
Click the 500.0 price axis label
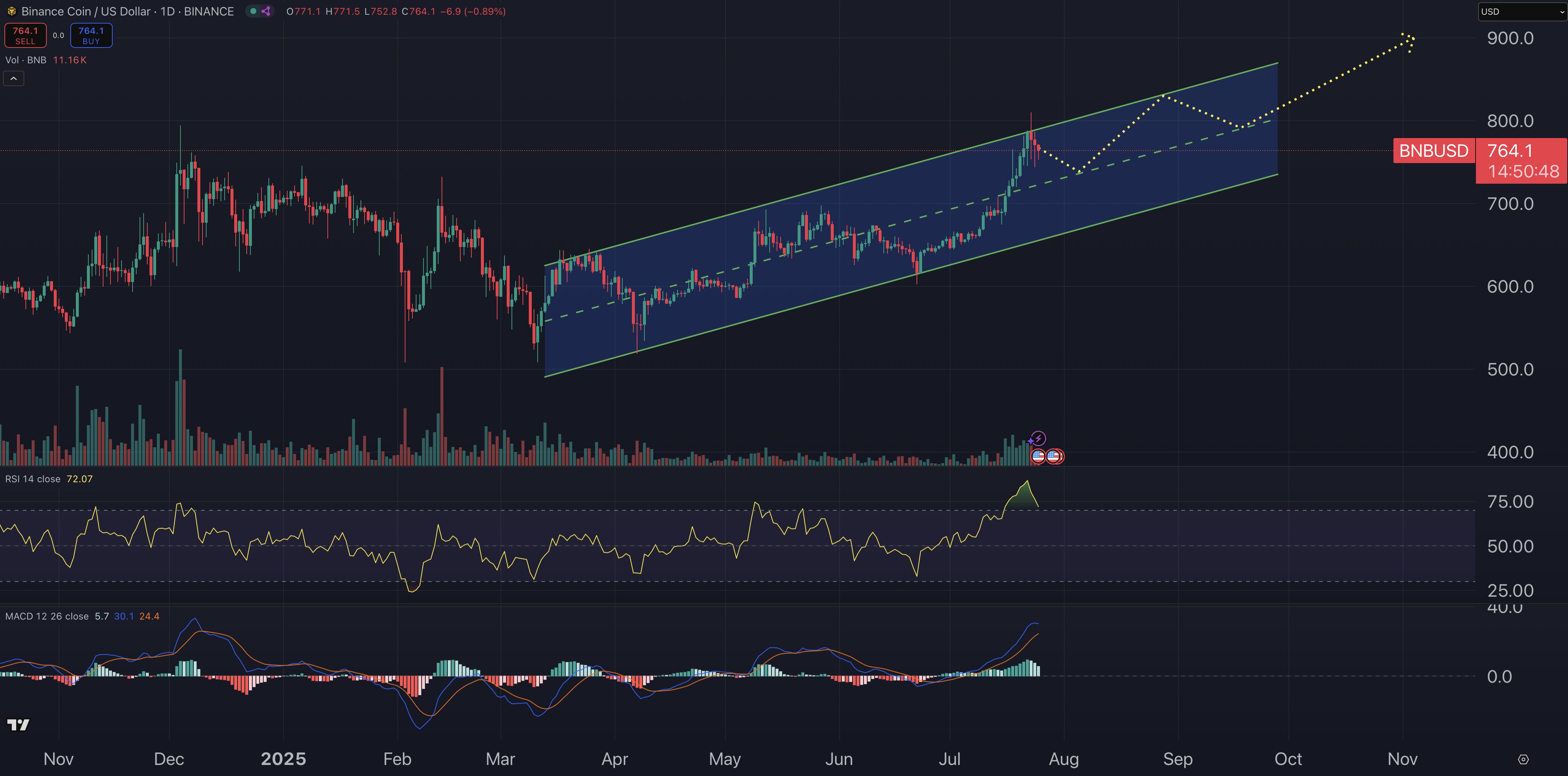click(x=1510, y=369)
